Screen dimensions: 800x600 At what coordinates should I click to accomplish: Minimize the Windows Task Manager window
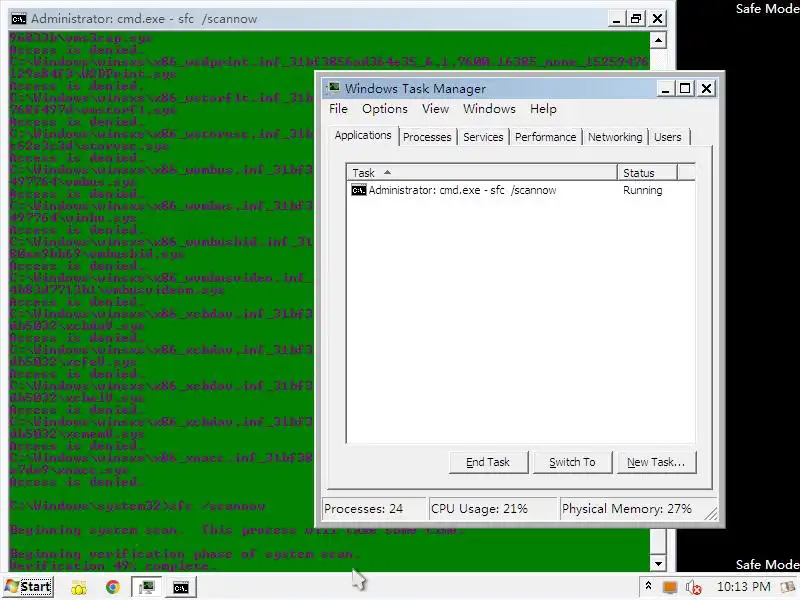(665, 89)
